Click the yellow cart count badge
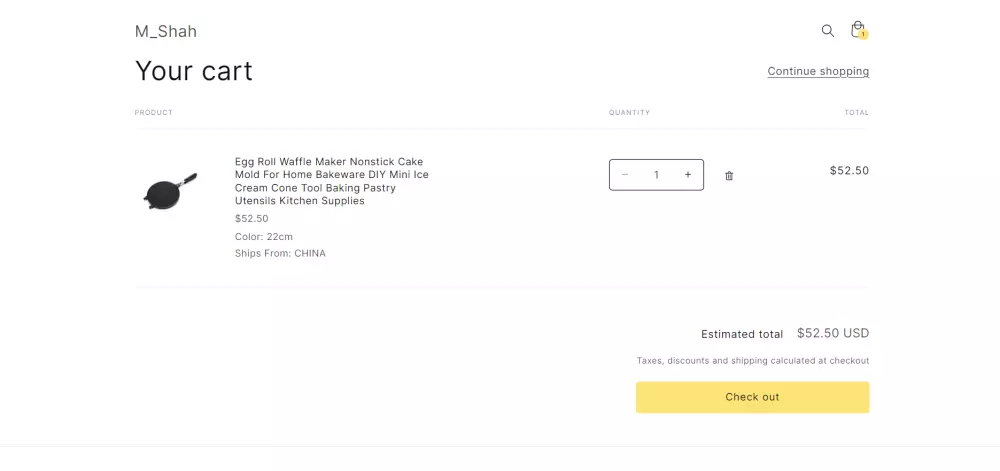This screenshot has width=1000, height=471. 863,35
